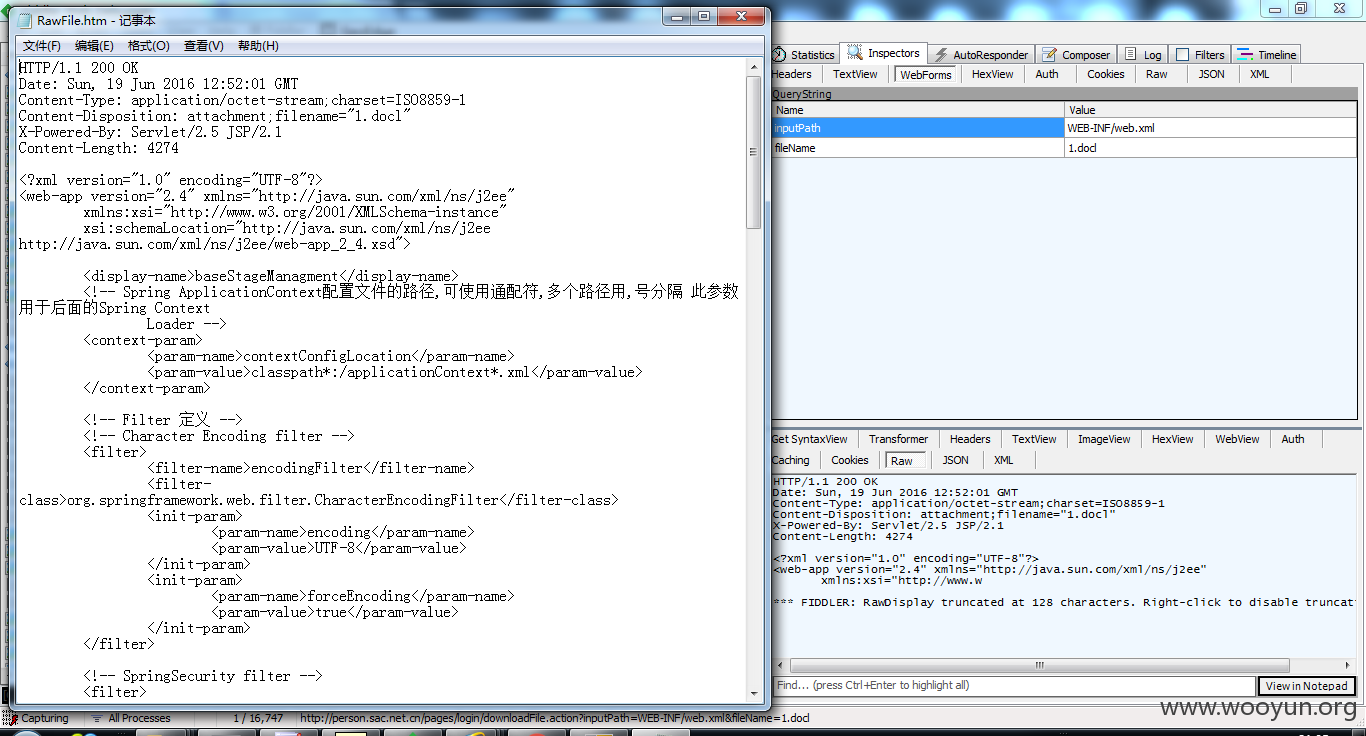Select the inputPath row name cell
This screenshot has width=1366, height=736.
[917, 128]
